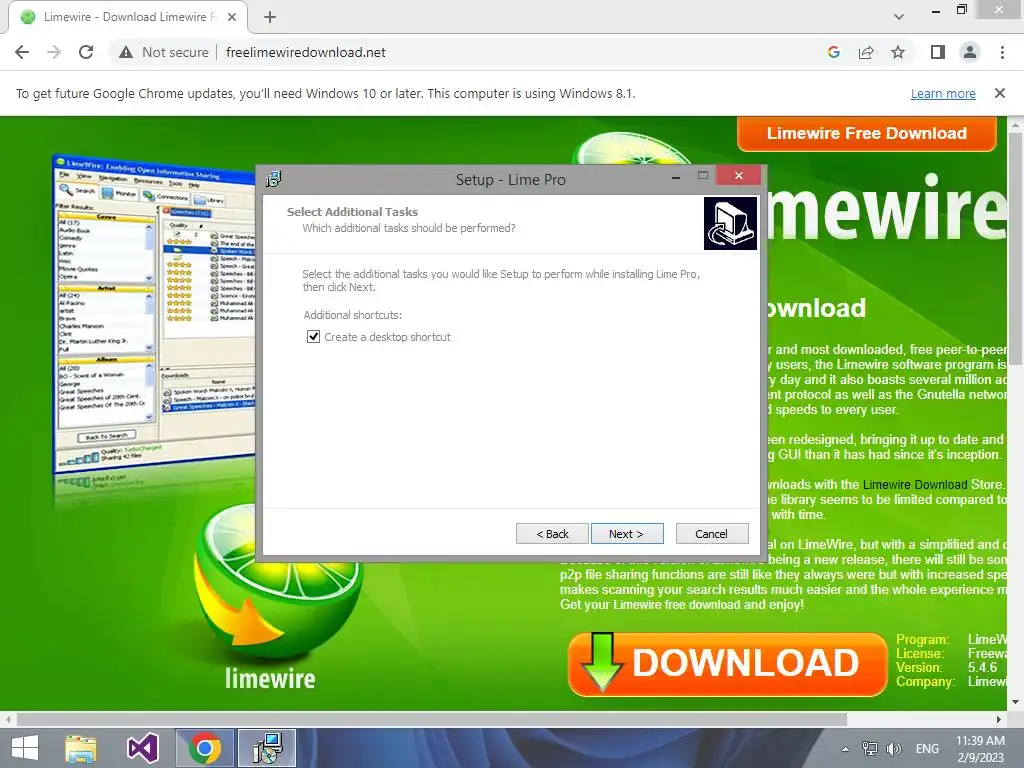Viewport: 1024px width, 768px height.
Task: Click the Next button in Setup
Action: click(x=627, y=534)
